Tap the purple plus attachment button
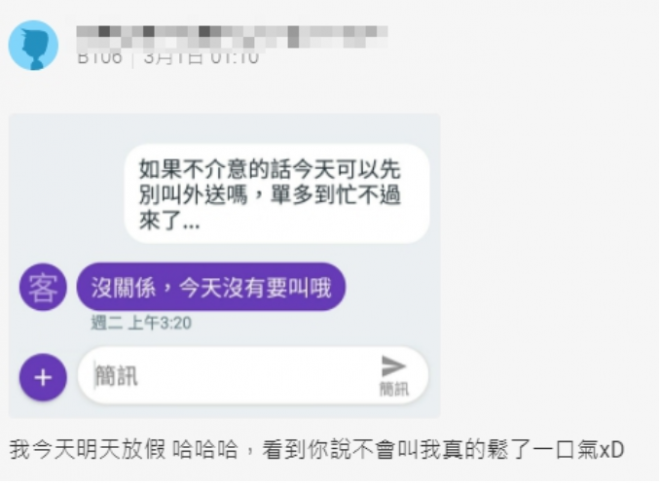 point(43,377)
